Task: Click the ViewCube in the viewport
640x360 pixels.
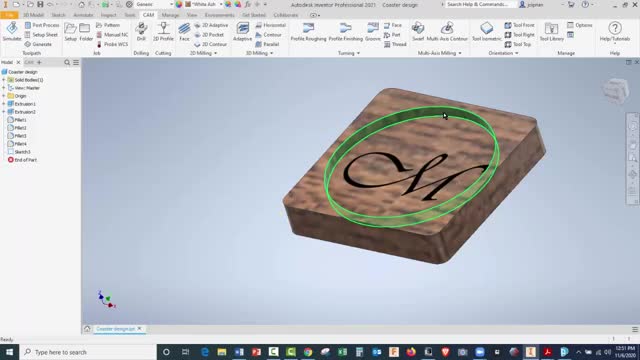Action: point(615,91)
